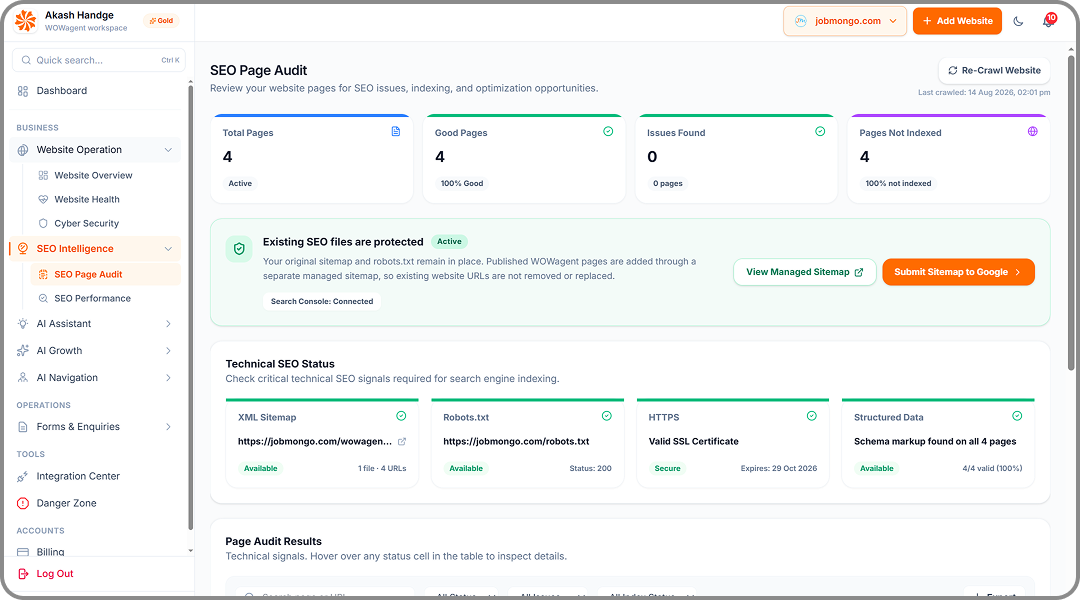
Task: Click the Danger Zone warning icon
Action: 23,503
